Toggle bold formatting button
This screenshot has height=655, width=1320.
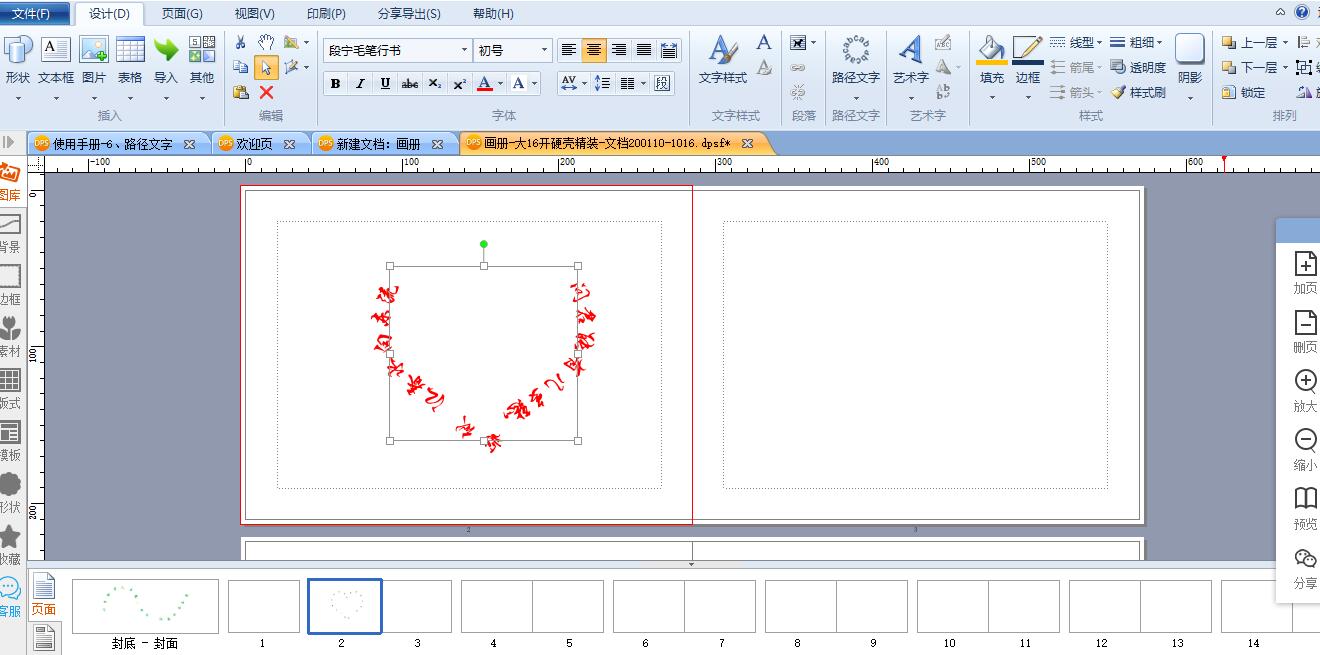click(x=335, y=84)
